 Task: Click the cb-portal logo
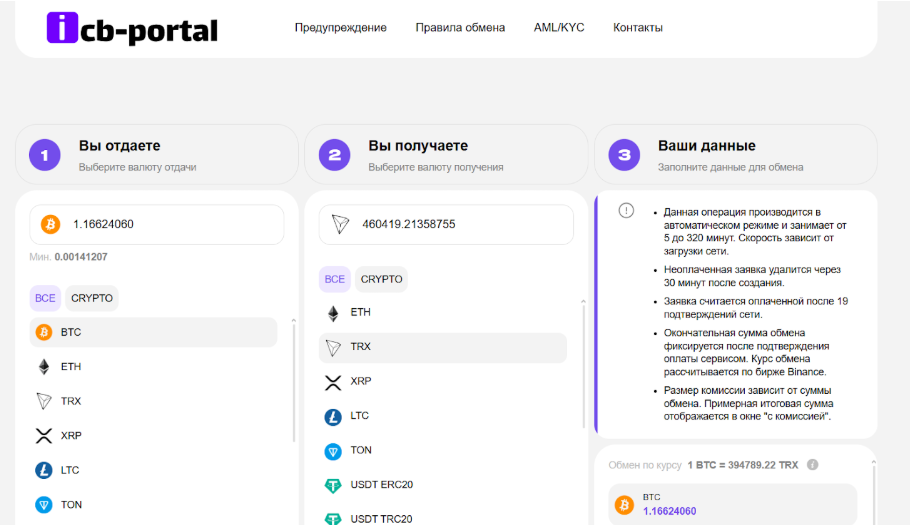tap(132, 28)
